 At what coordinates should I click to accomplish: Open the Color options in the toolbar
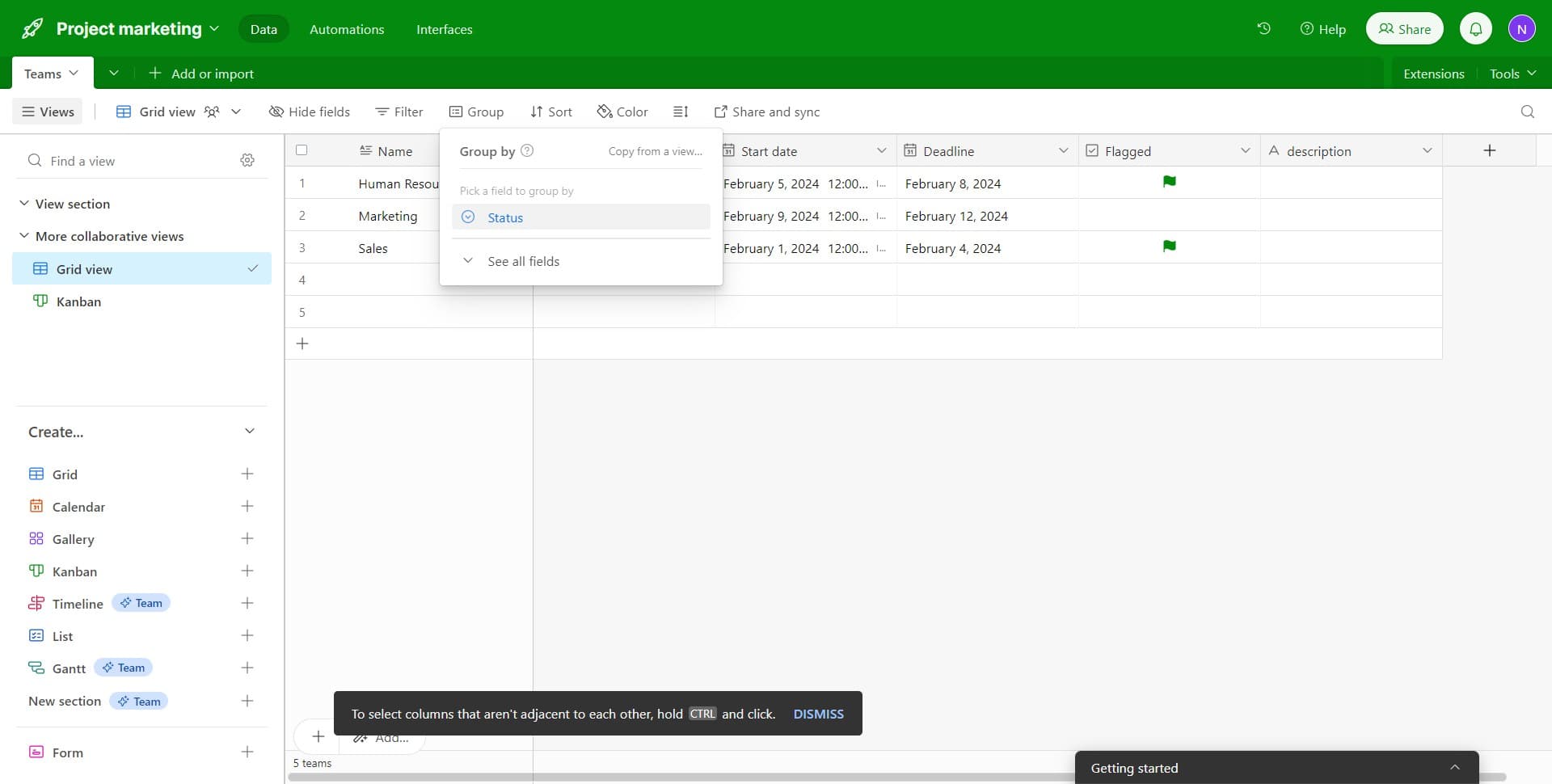(x=622, y=112)
